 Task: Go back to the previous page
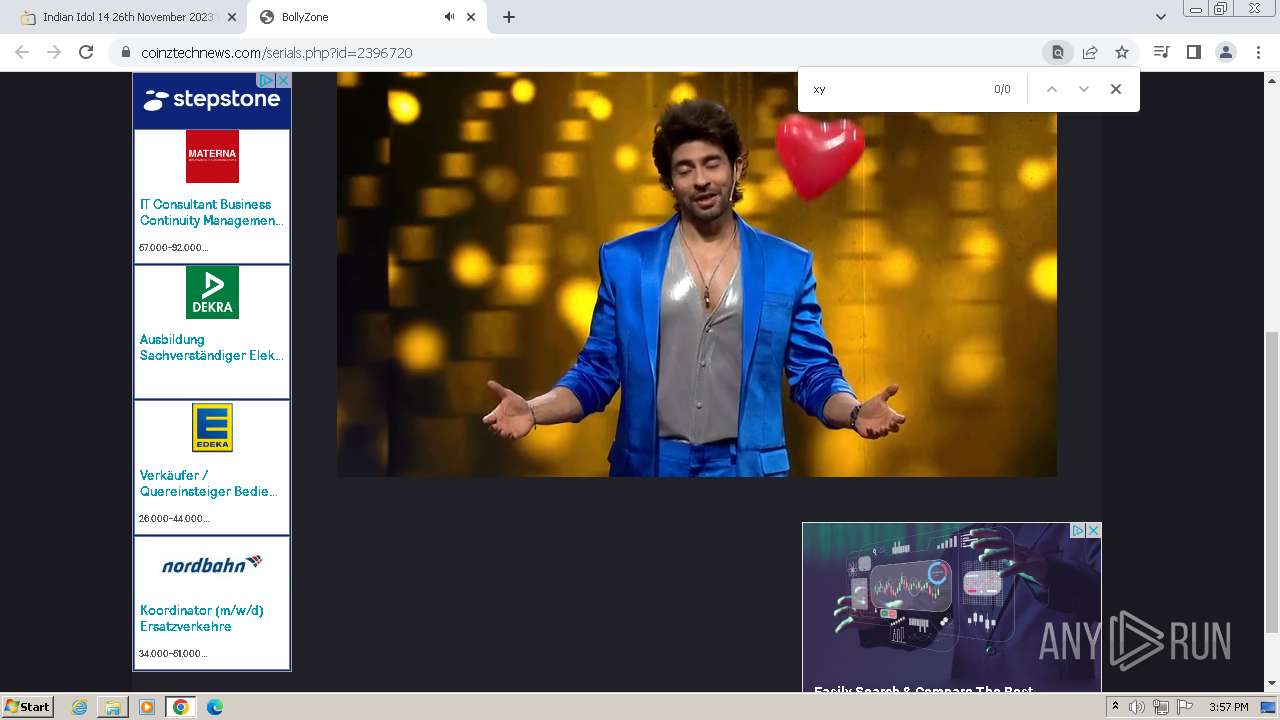(x=22, y=52)
